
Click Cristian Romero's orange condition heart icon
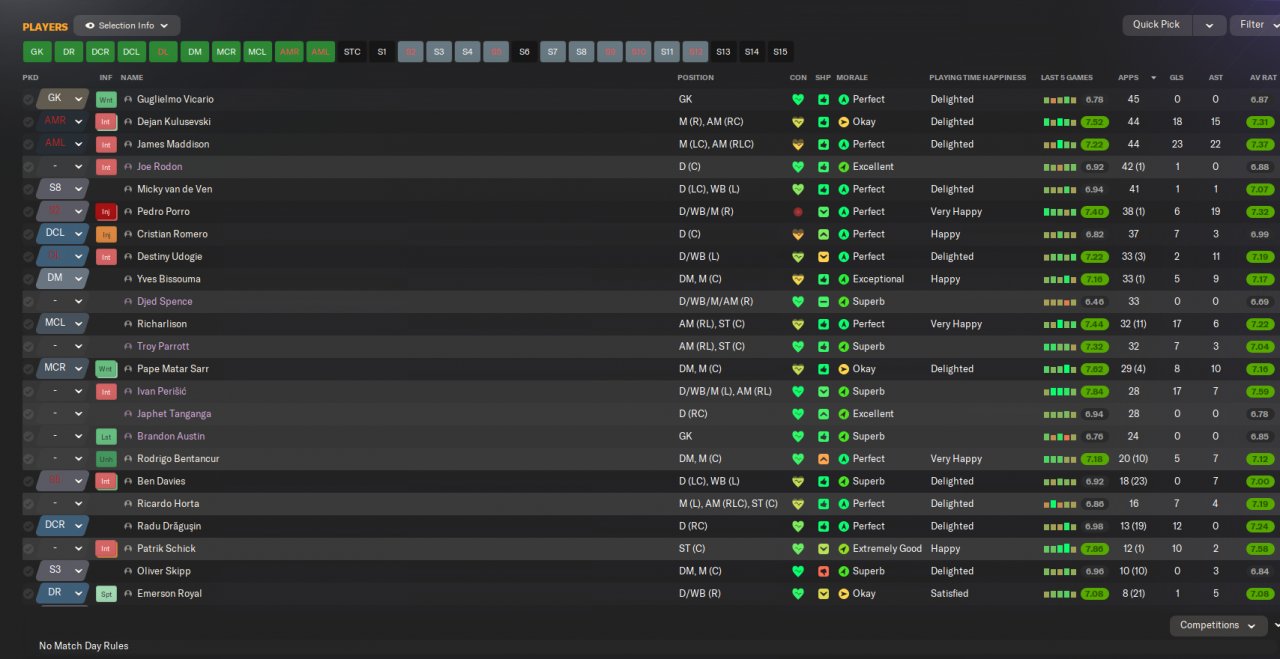(797, 234)
